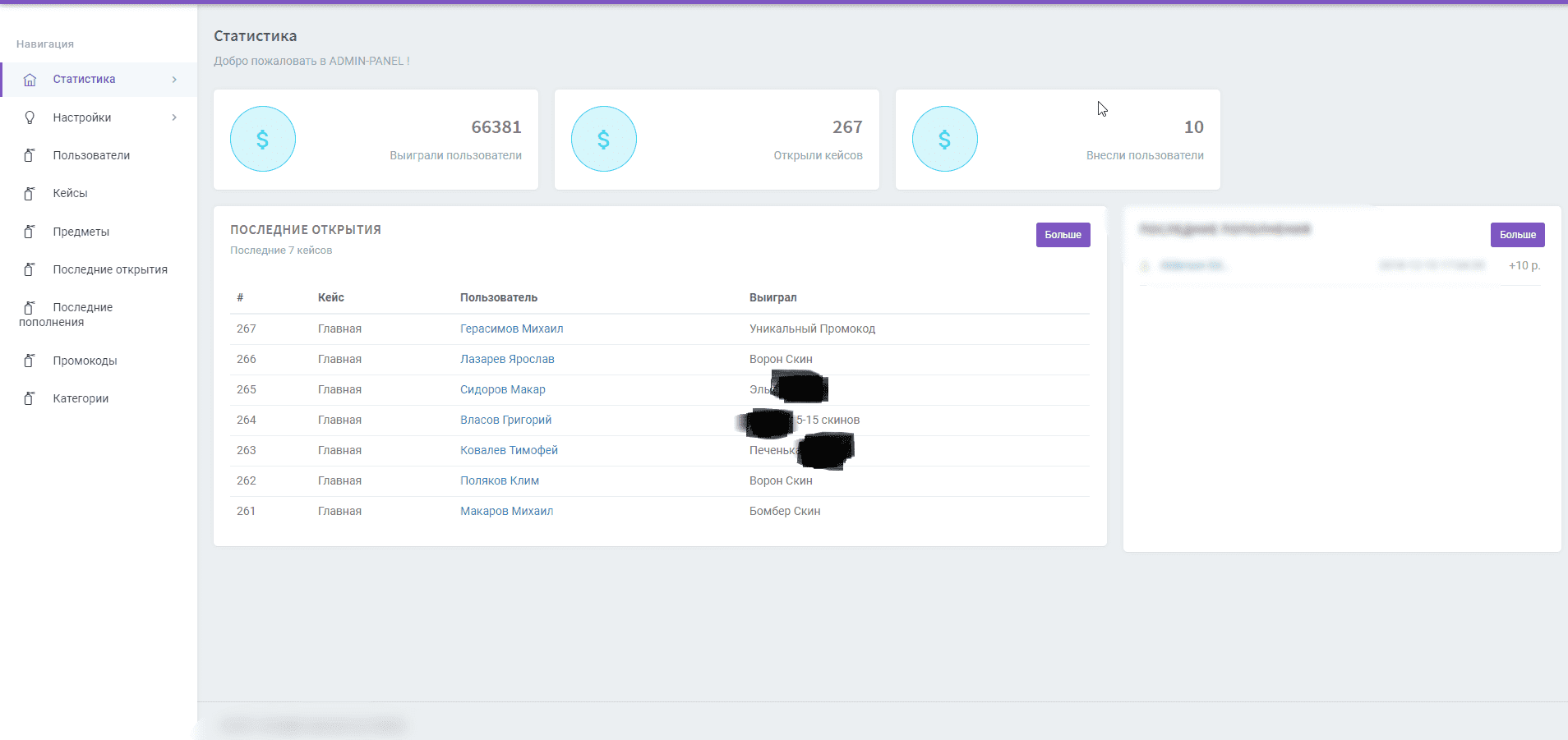Open Последние открытия in the sidebar
This screenshot has height=740, width=1568.
pyautogui.click(x=109, y=269)
